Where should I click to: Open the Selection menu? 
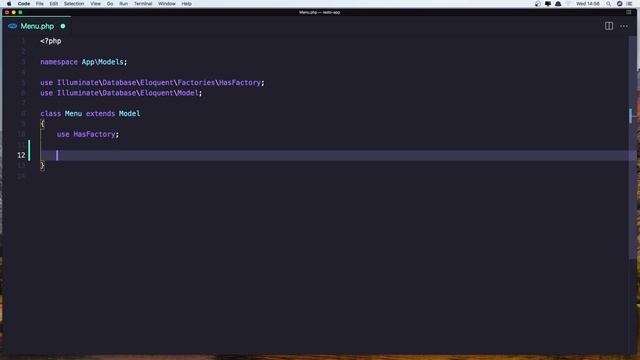tap(74, 4)
